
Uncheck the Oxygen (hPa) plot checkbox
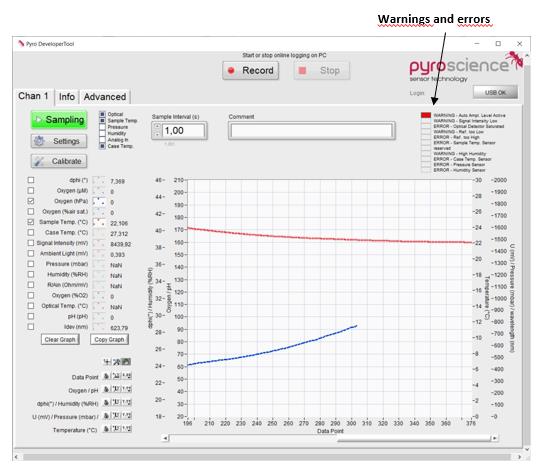click(31, 201)
